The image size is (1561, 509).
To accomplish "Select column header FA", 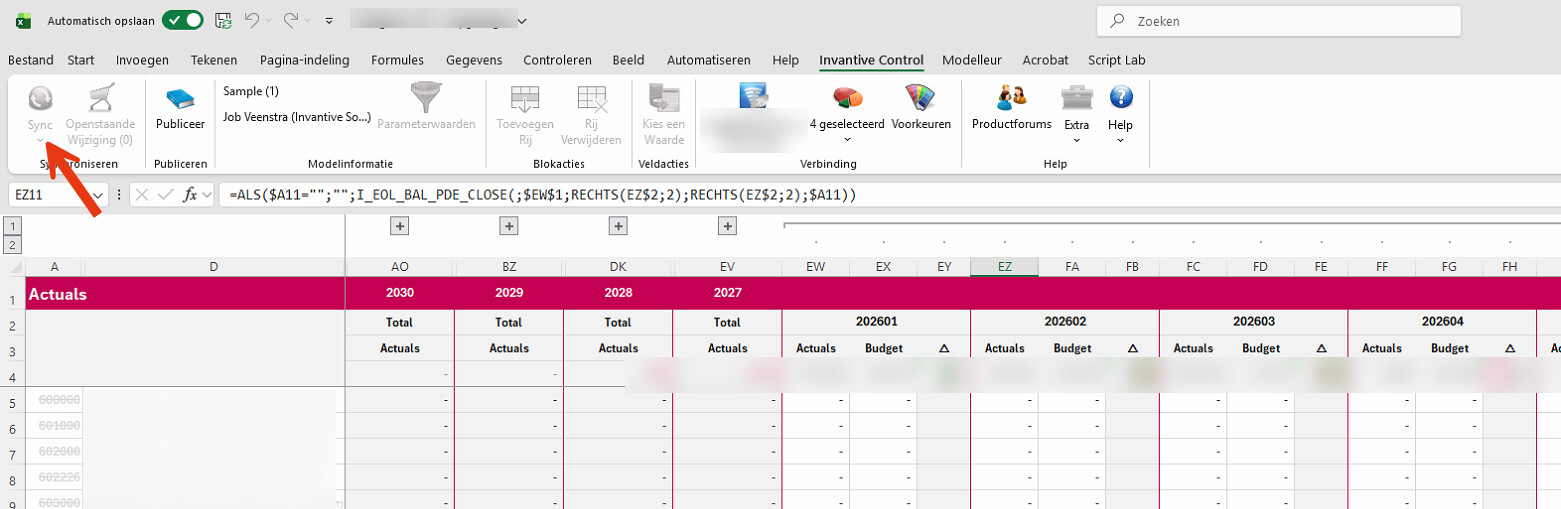I will (x=1072, y=267).
